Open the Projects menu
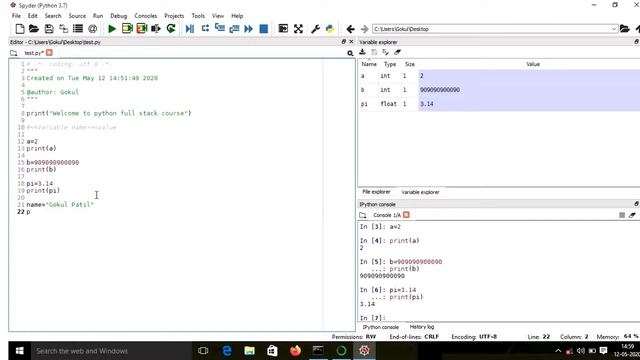The height and width of the screenshot is (360, 640). coord(174,16)
